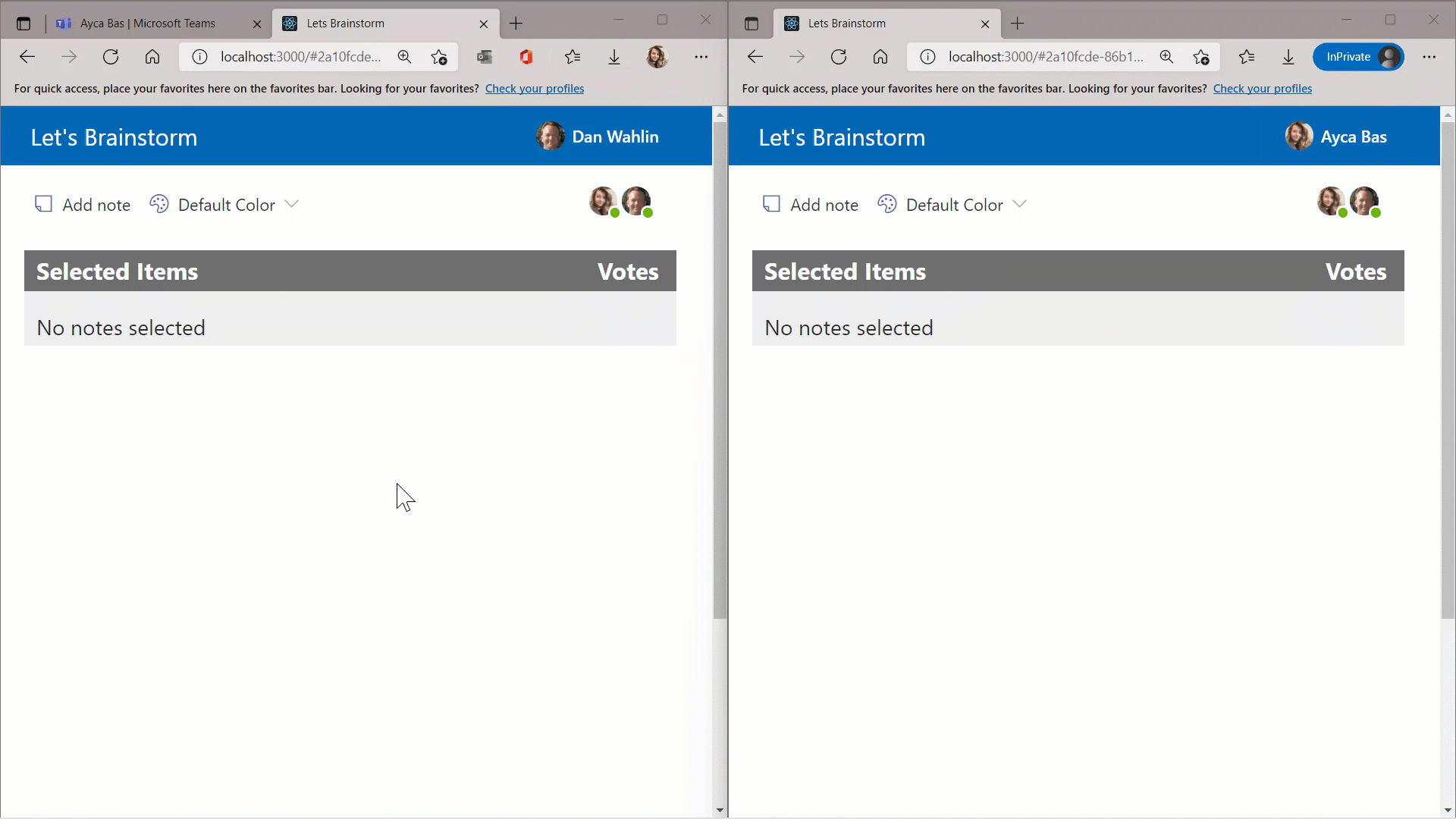The height and width of the screenshot is (819, 1456).
Task: Open Settings and more menu in right browser
Action: 1429,57
